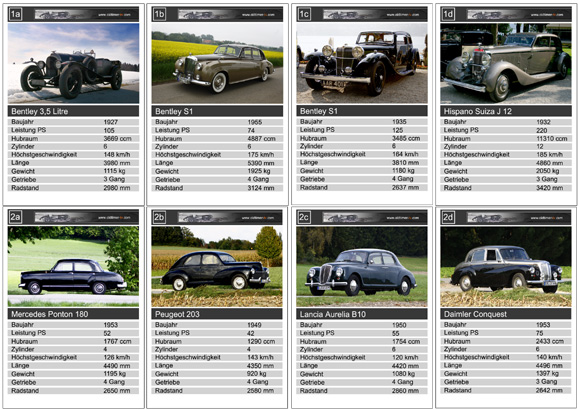
Task: Click the "2637 mm" Radstand value
Action: (405, 187)
